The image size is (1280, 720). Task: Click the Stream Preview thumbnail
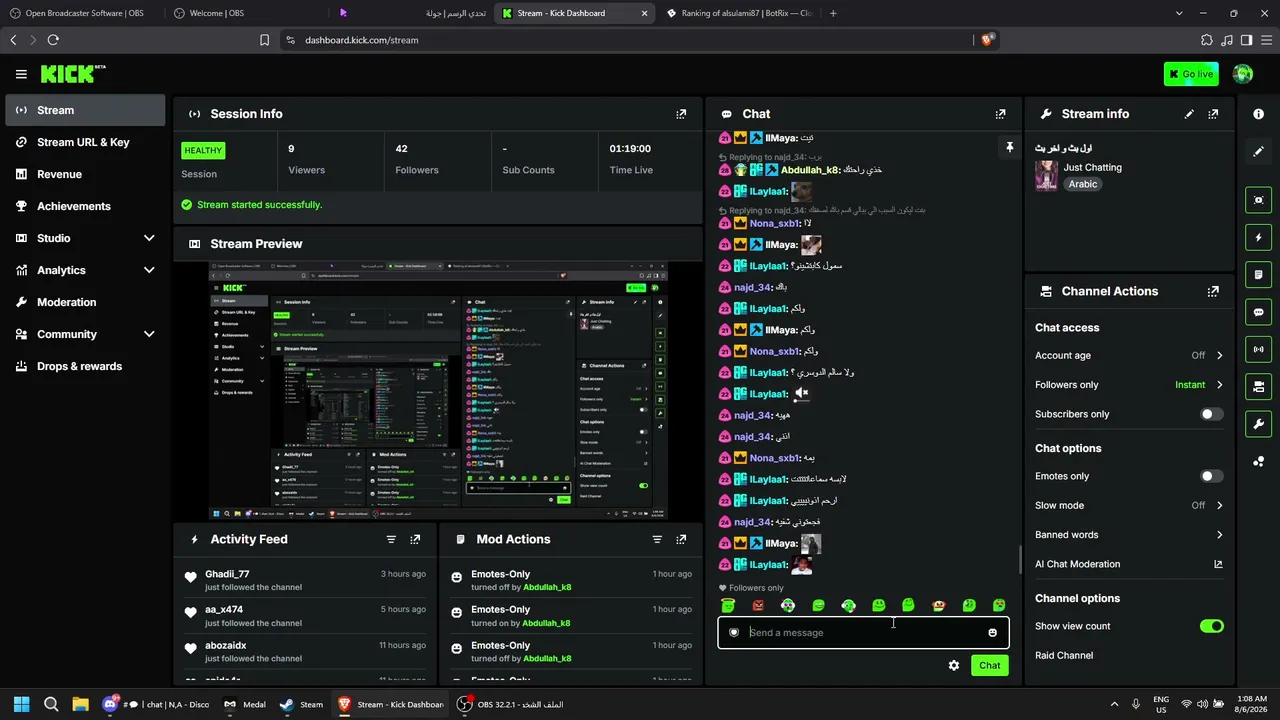tap(438, 390)
